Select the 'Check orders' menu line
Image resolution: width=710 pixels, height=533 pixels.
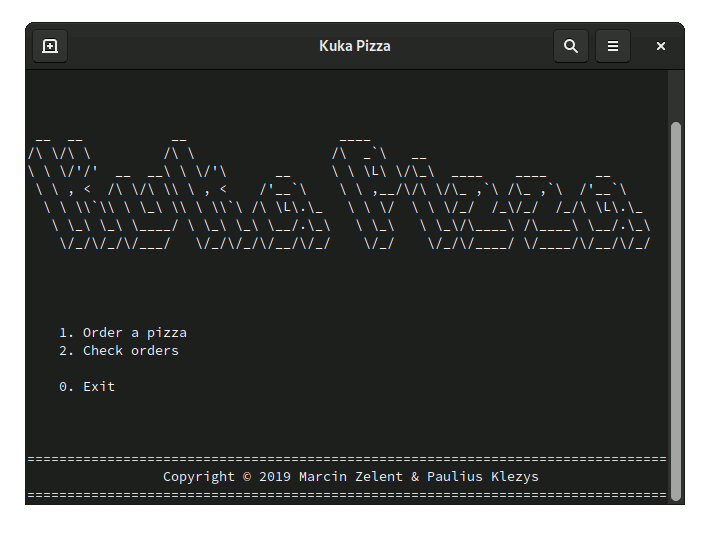coord(130,350)
